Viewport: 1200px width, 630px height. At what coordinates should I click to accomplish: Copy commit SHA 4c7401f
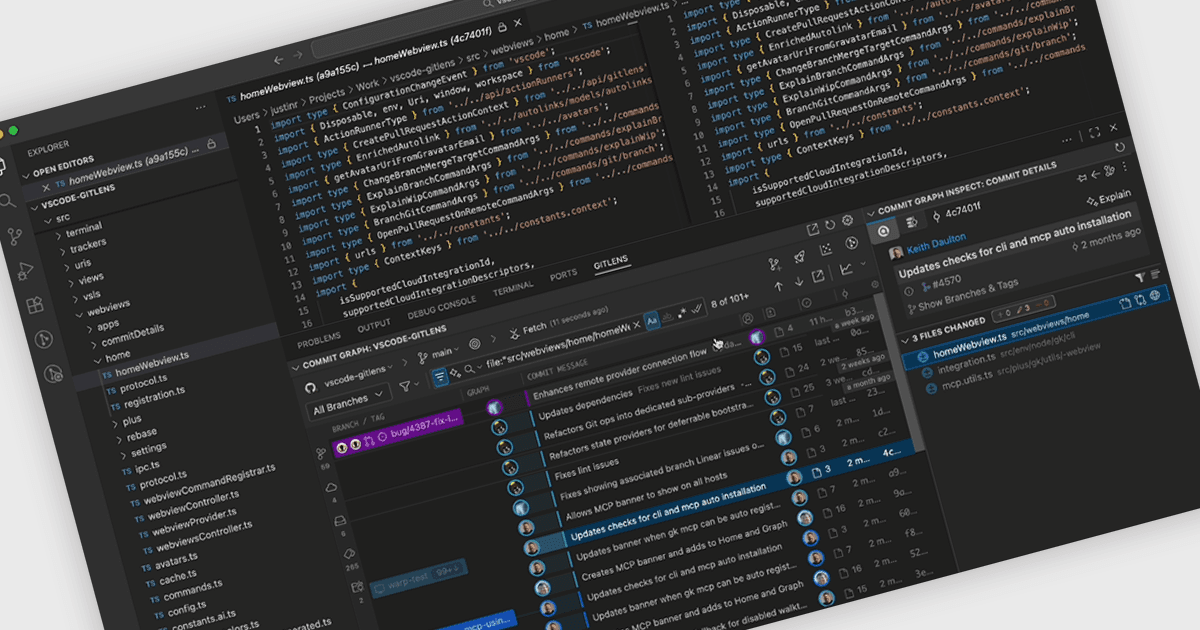[x=963, y=211]
